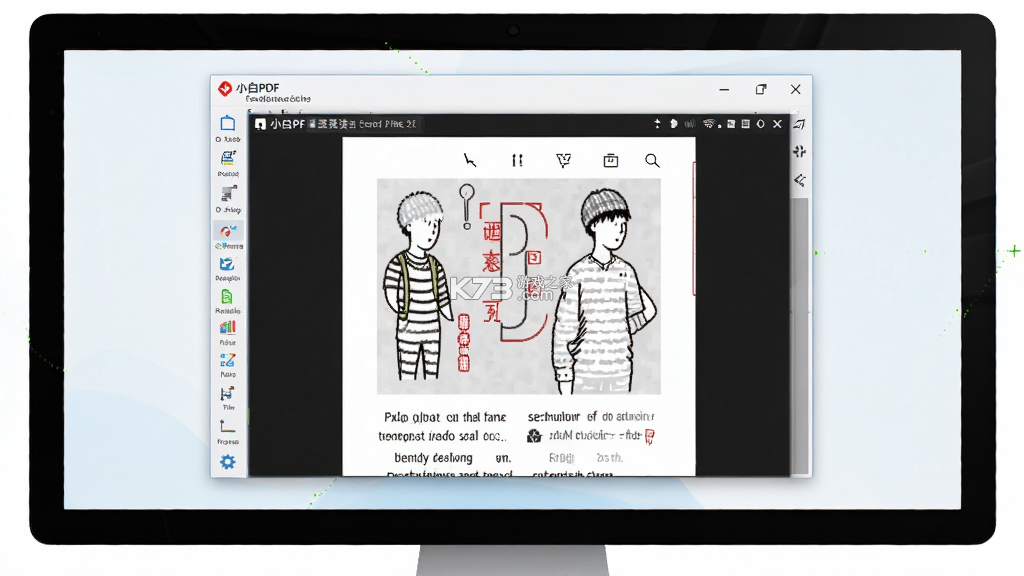Click the red diamond 小白PDF logo
The height and width of the screenshot is (576, 1024).
(225, 88)
